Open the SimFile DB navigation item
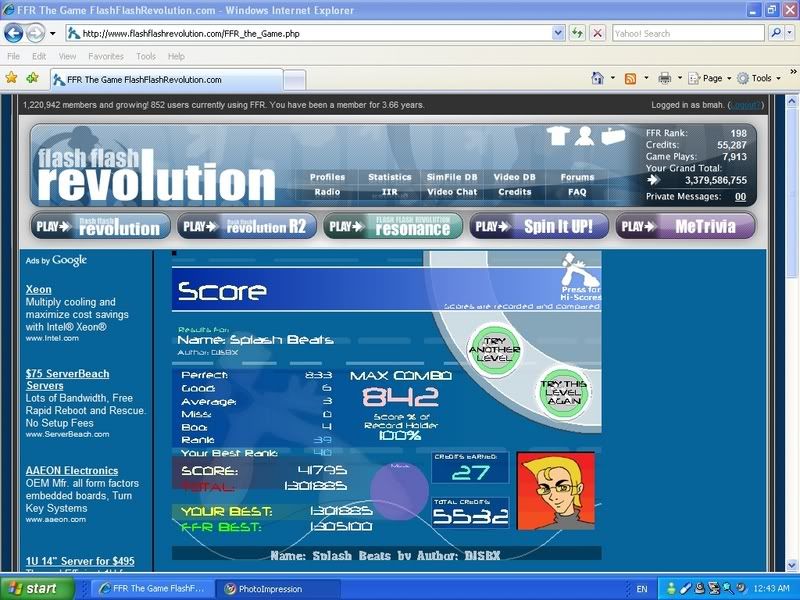This screenshot has height=600, width=800. (x=452, y=177)
